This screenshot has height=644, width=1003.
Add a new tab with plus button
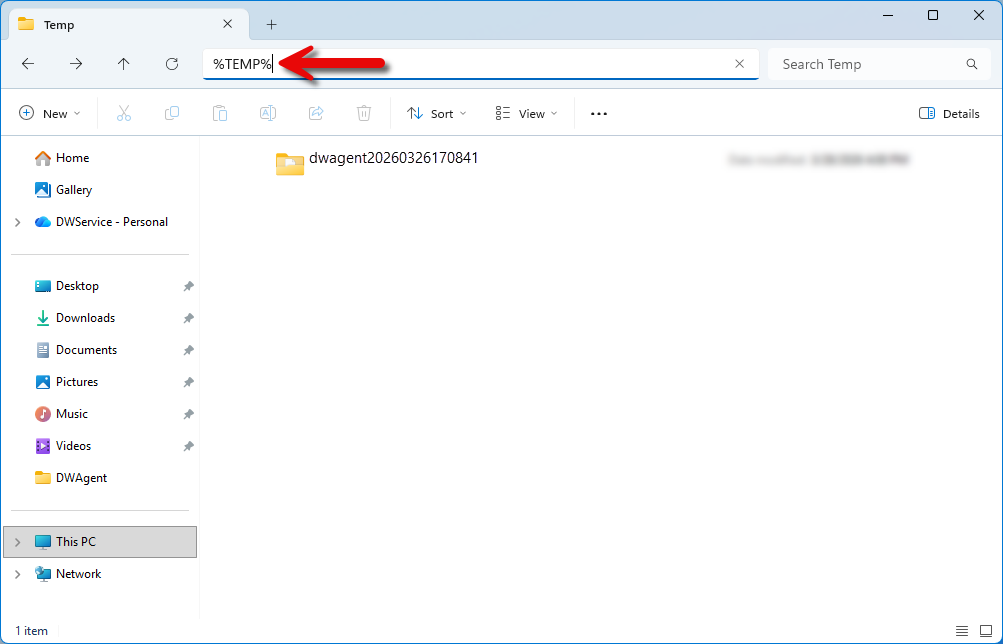271,25
